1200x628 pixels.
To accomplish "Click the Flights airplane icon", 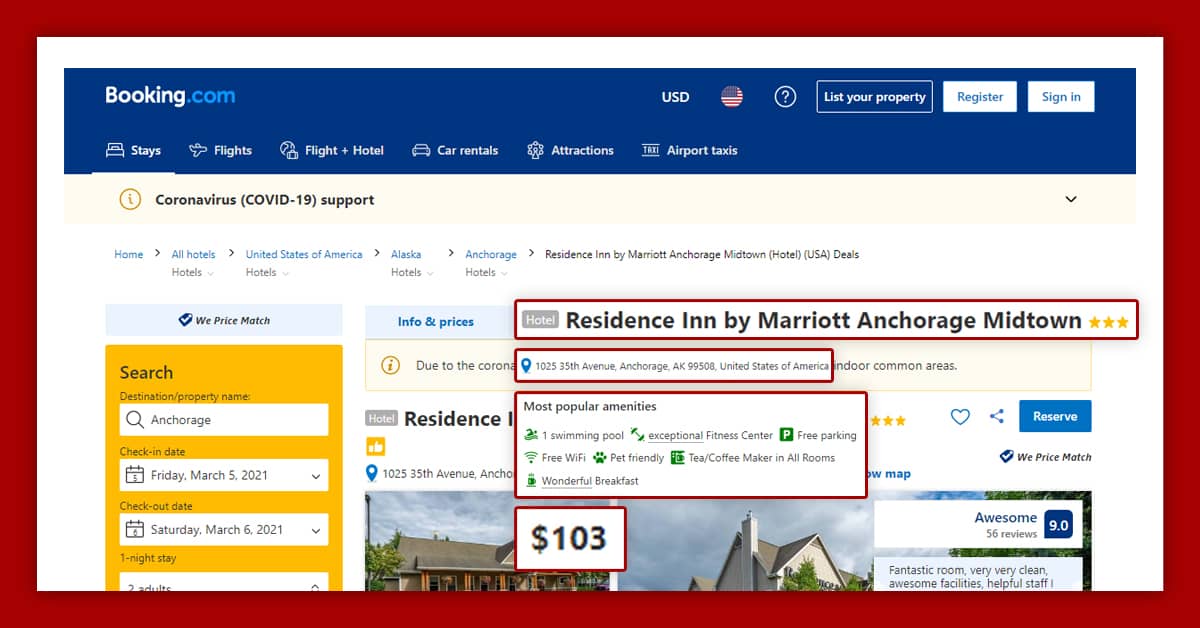I will (198, 150).
